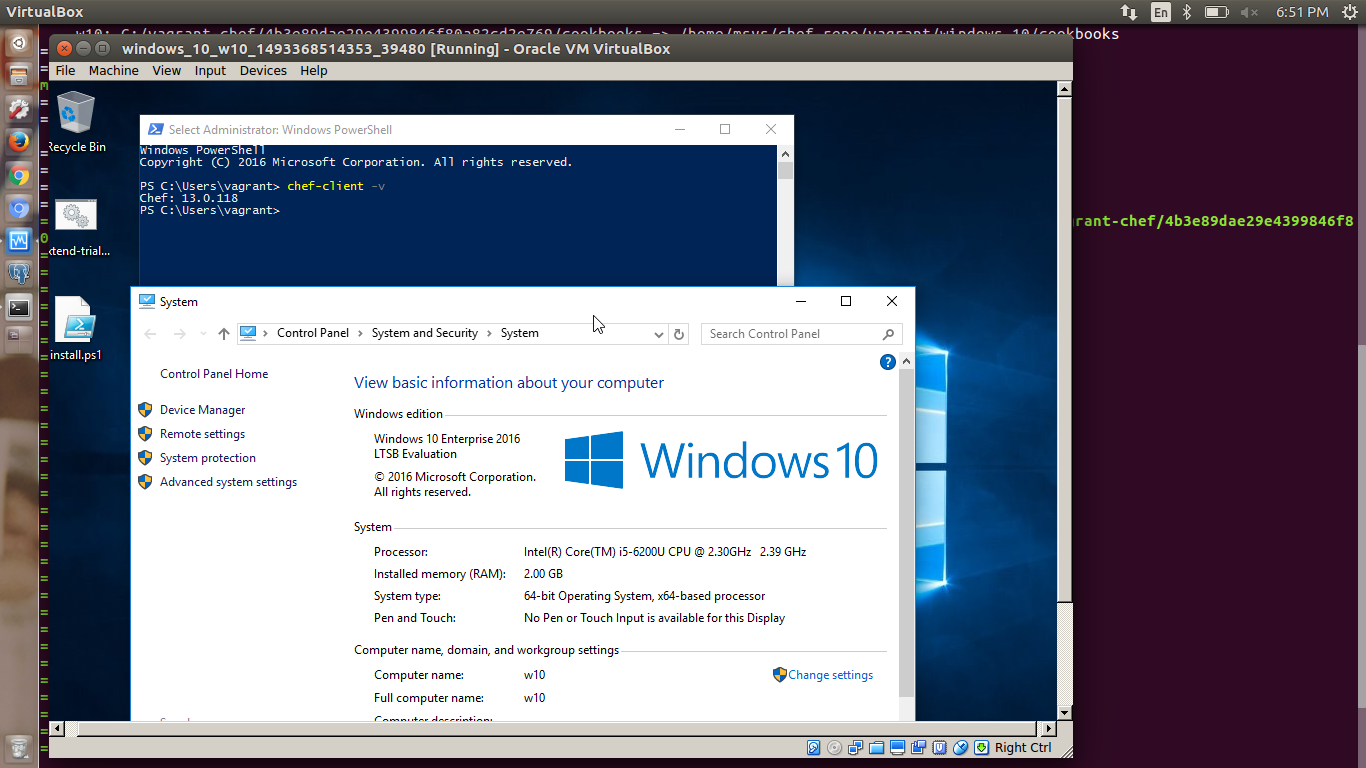Click the System window vertical scrollbar thumb

point(907,533)
